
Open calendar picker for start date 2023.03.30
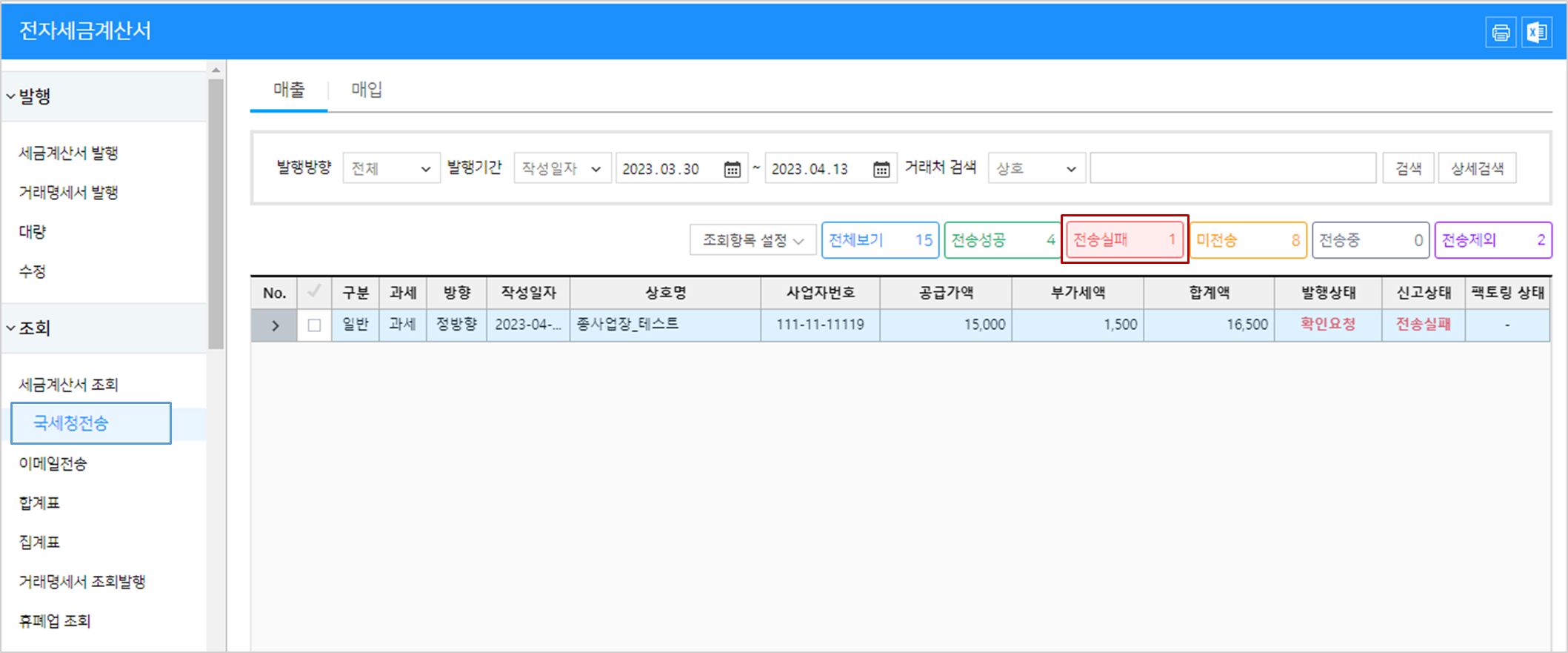(x=732, y=169)
